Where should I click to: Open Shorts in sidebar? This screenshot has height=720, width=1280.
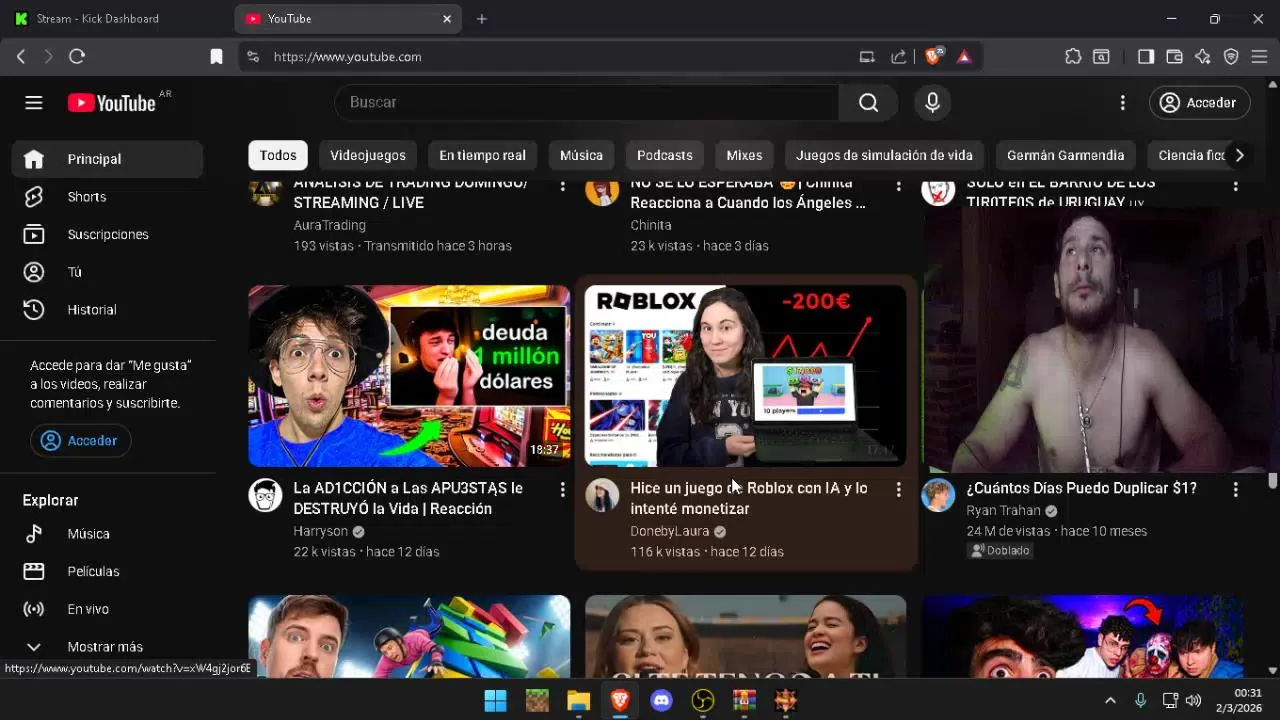tap(108, 197)
